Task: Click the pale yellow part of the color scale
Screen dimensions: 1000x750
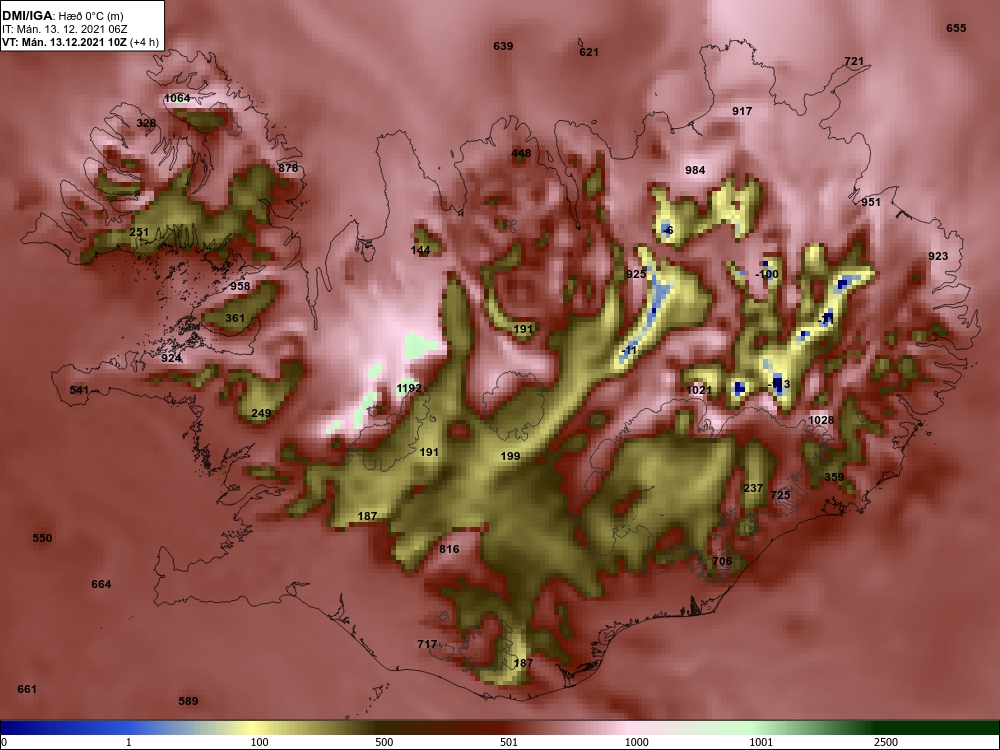Action: 255,728
